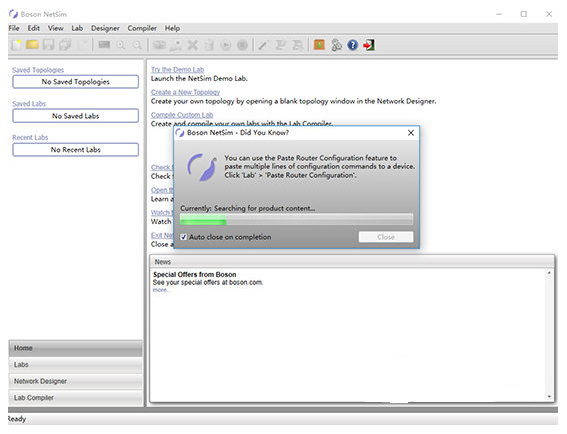Click the Saved Labs heading
567x434 pixels.
(29, 104)
